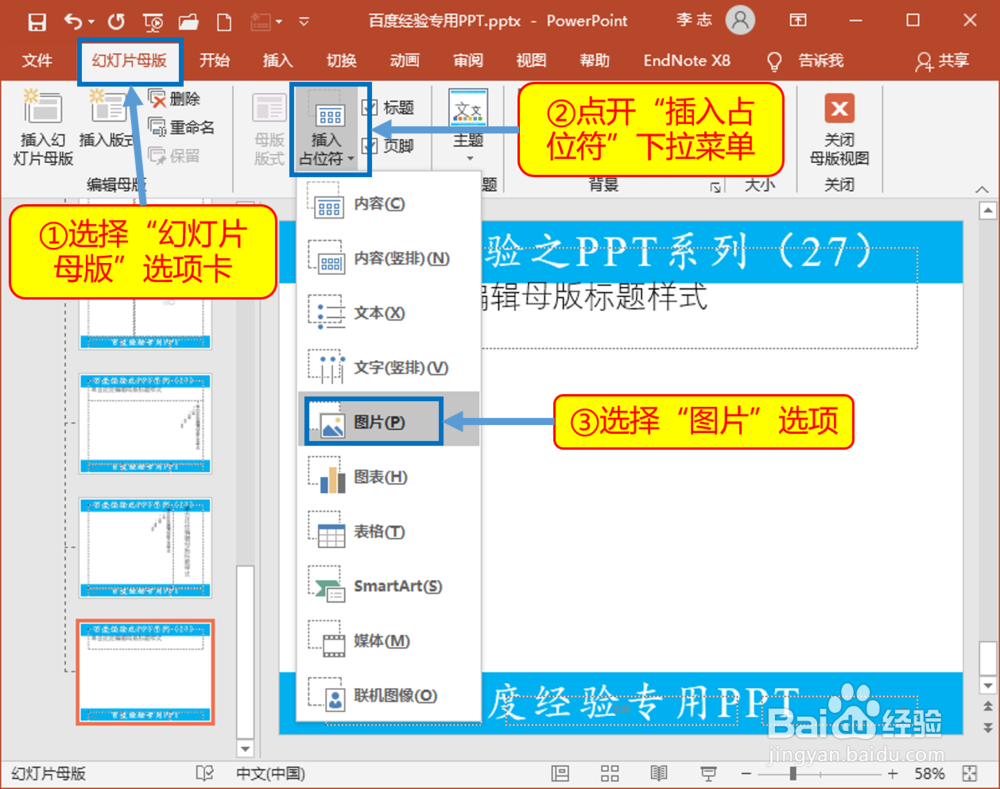Switch to the 审阅 tab
The height and width of the screenshot is (789, 1000).
click(468, 61)
